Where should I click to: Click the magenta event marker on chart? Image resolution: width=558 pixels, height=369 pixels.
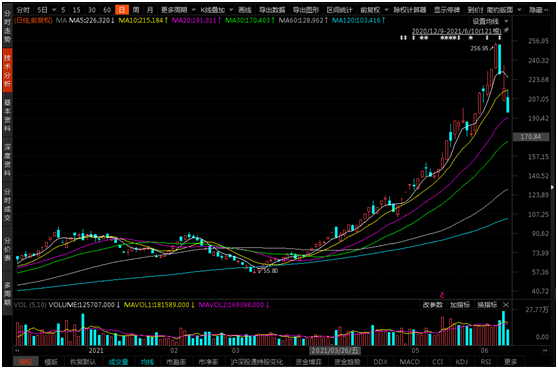[442, 295]
